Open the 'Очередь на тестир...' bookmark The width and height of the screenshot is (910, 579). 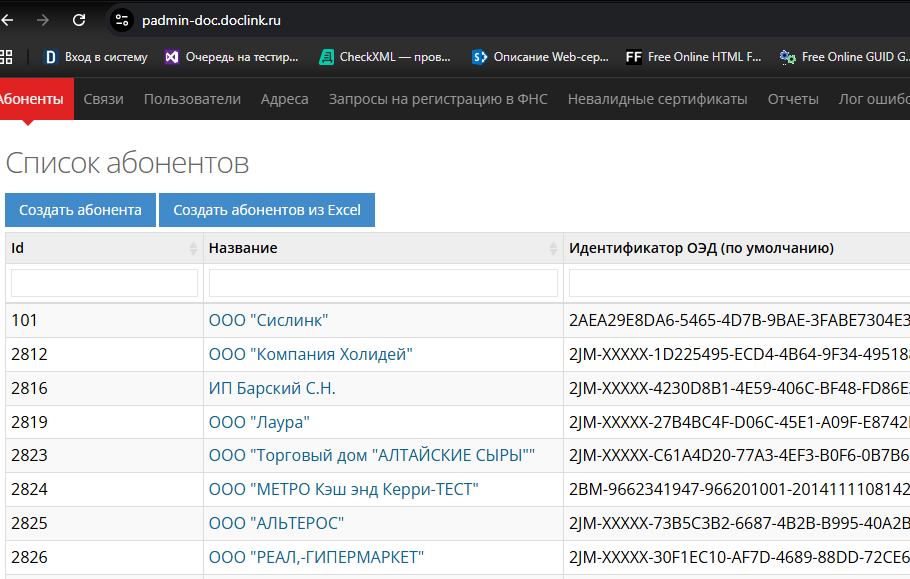[x=232, y=57]
